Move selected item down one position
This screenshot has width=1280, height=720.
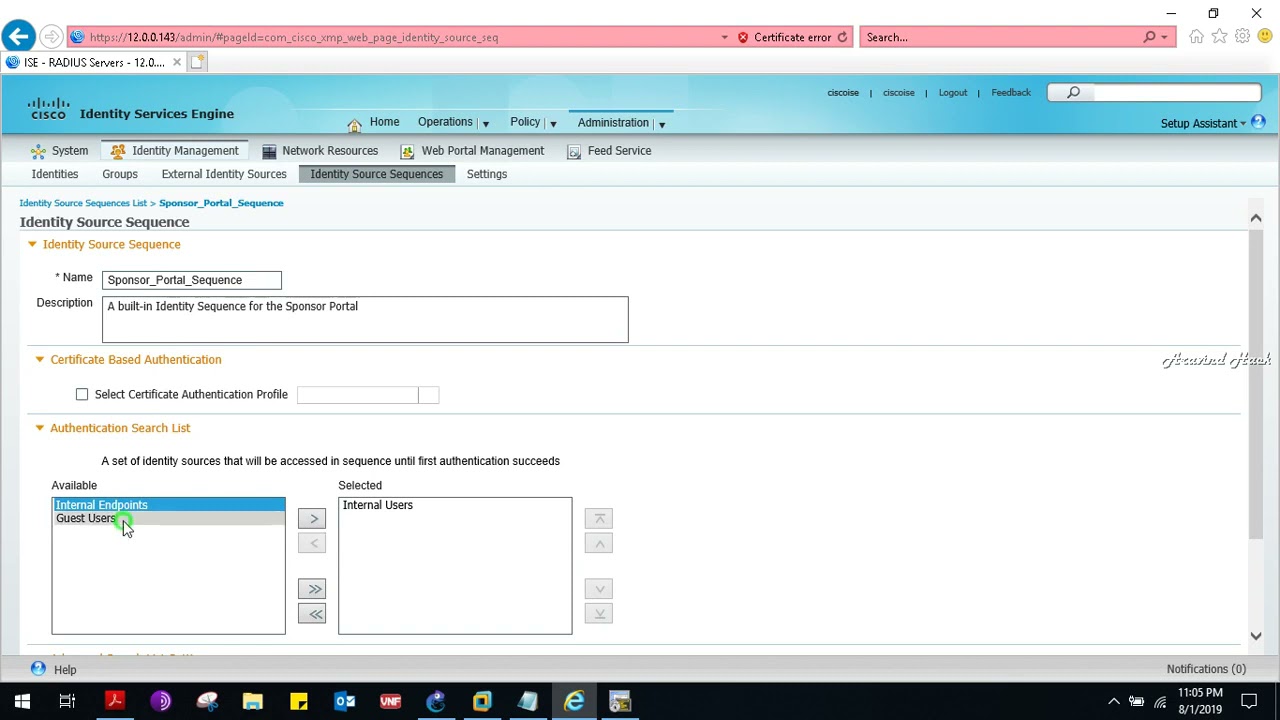[599, 589]
